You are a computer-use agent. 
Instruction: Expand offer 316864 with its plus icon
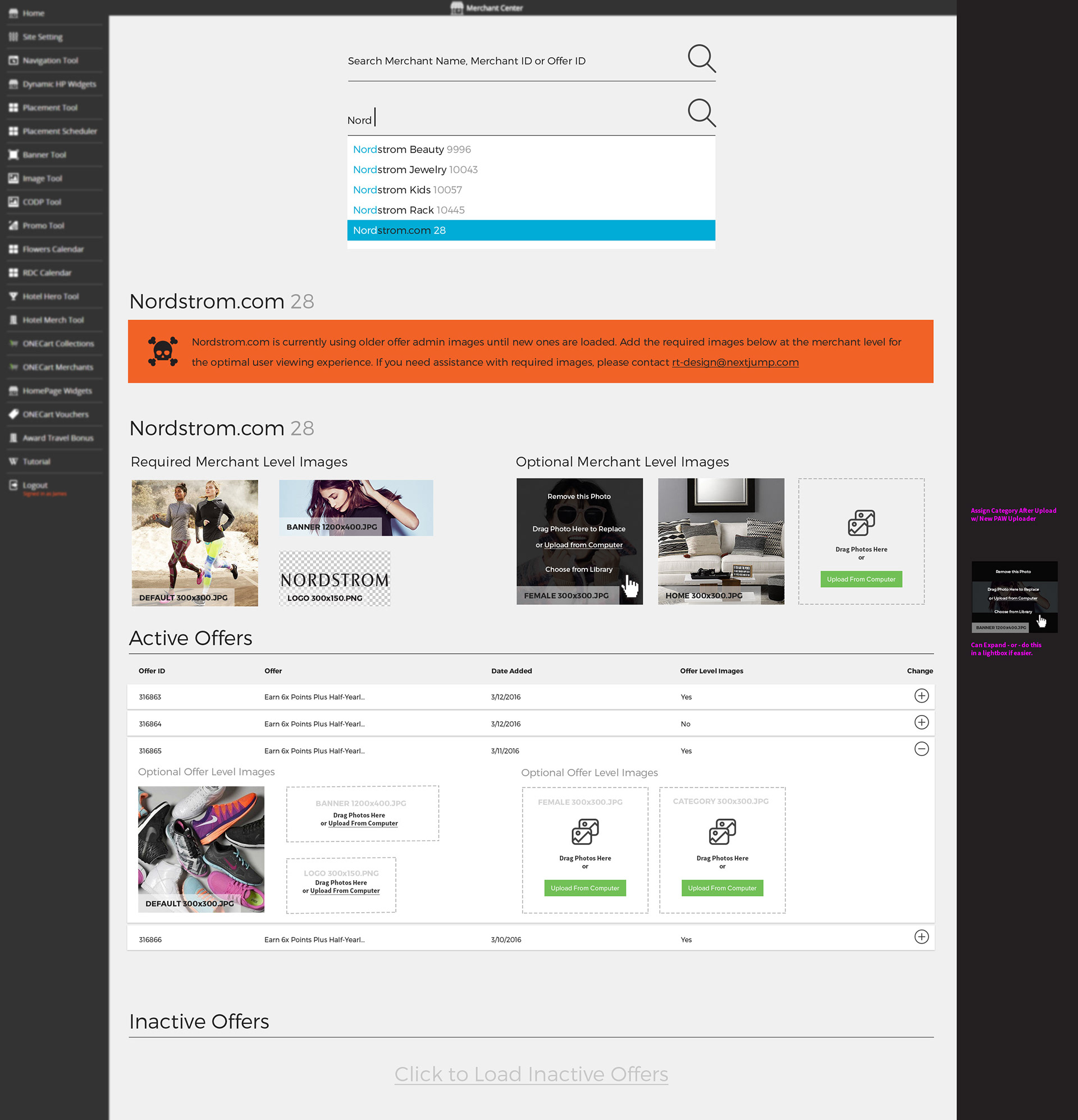[x=921, y=722]
